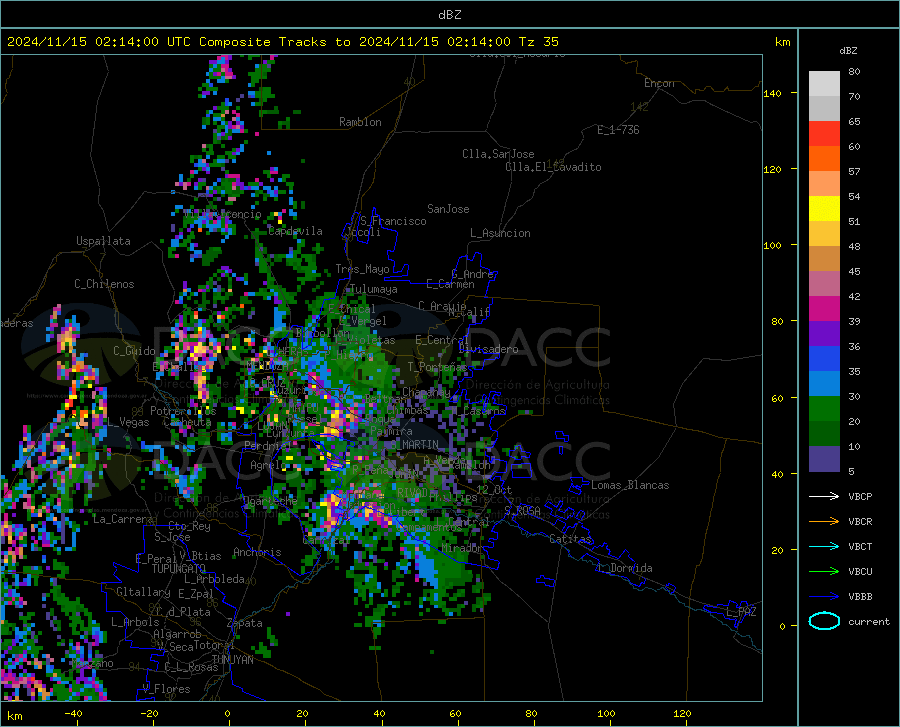Click the L_Asuncion map label
This screenshot has height=727, width=900.
pyautogui.click(x=500, y=233)
